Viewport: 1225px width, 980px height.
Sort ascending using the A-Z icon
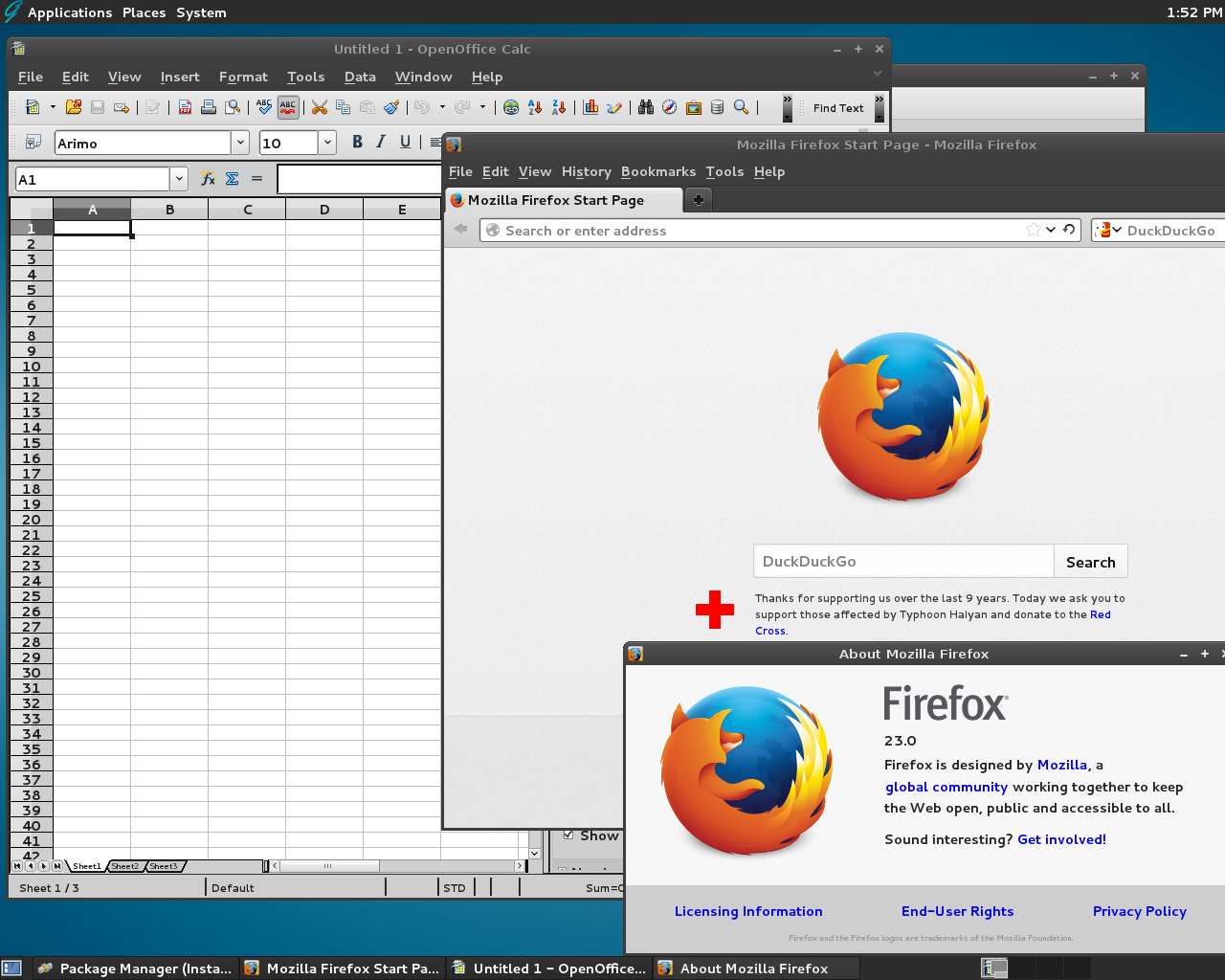click(535, 107)
